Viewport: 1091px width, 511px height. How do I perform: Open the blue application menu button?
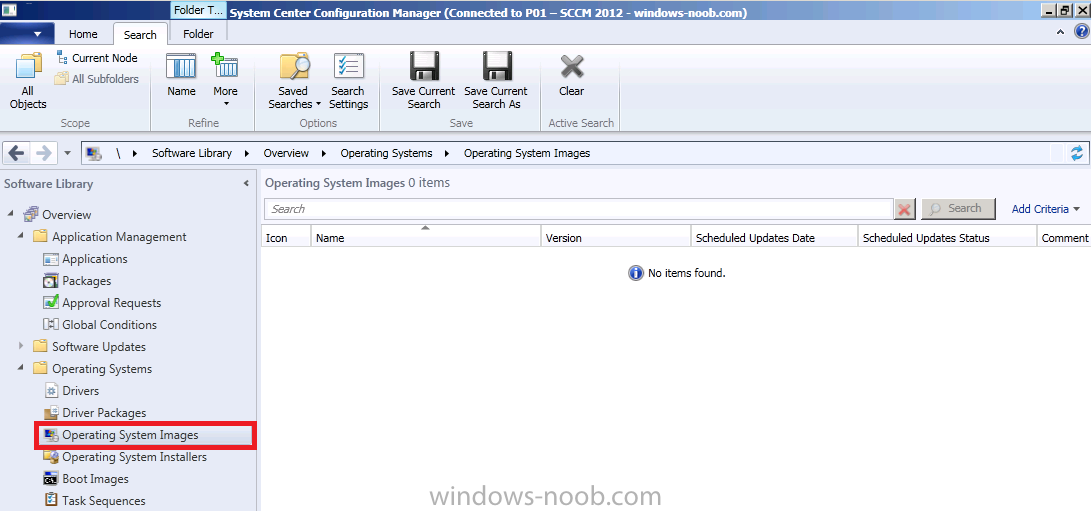pyautogui.click(x=26, y=33)
